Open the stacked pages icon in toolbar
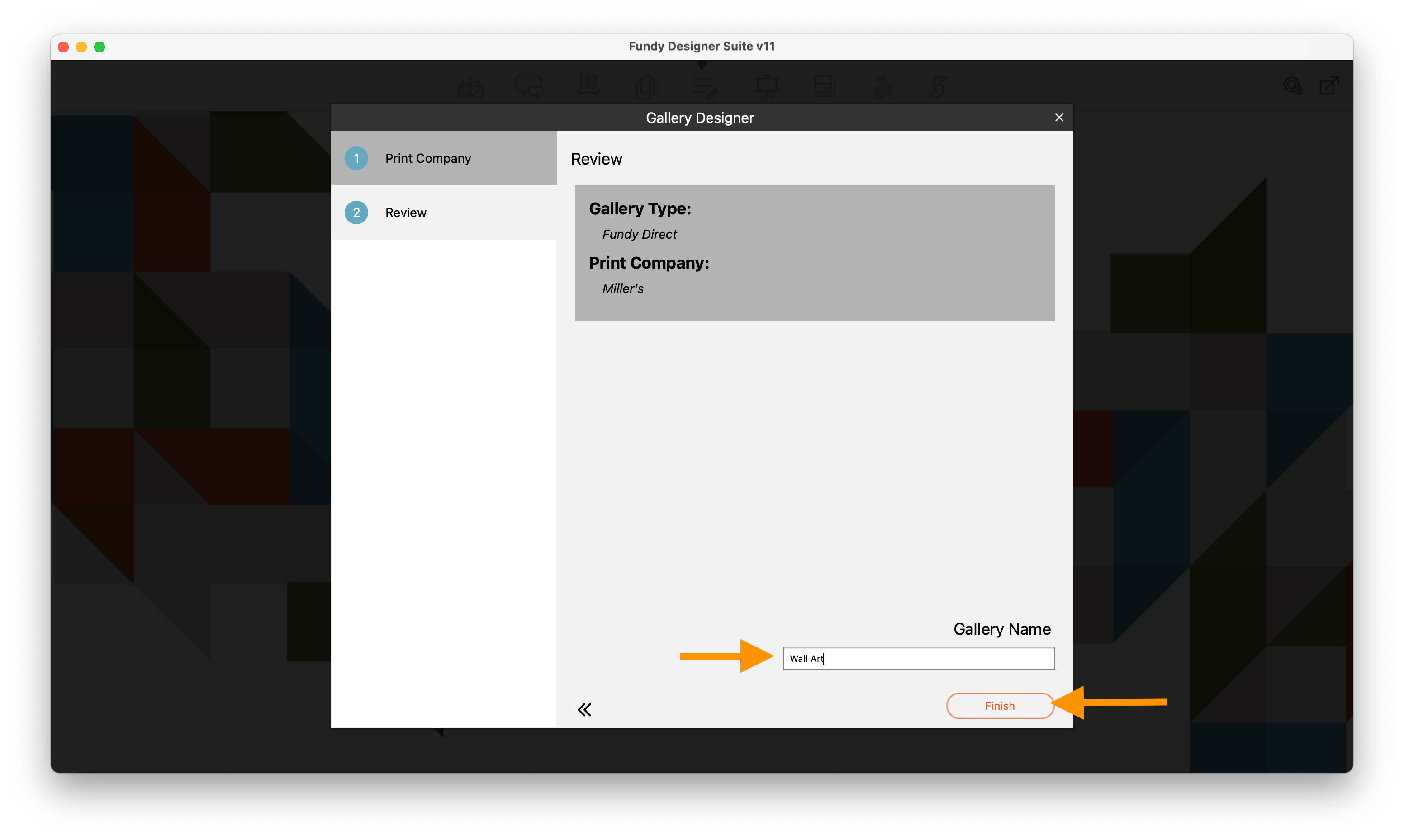1404x840 pixels. coord(646,87)
